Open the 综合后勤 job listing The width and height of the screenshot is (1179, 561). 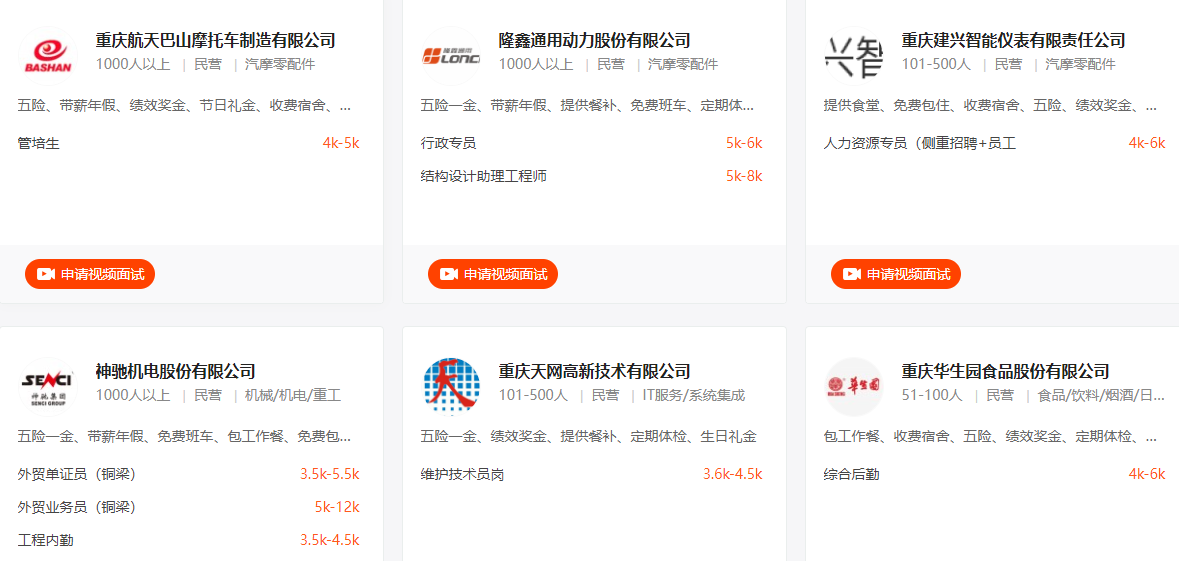pyautogui.click(x=851, y=474)
